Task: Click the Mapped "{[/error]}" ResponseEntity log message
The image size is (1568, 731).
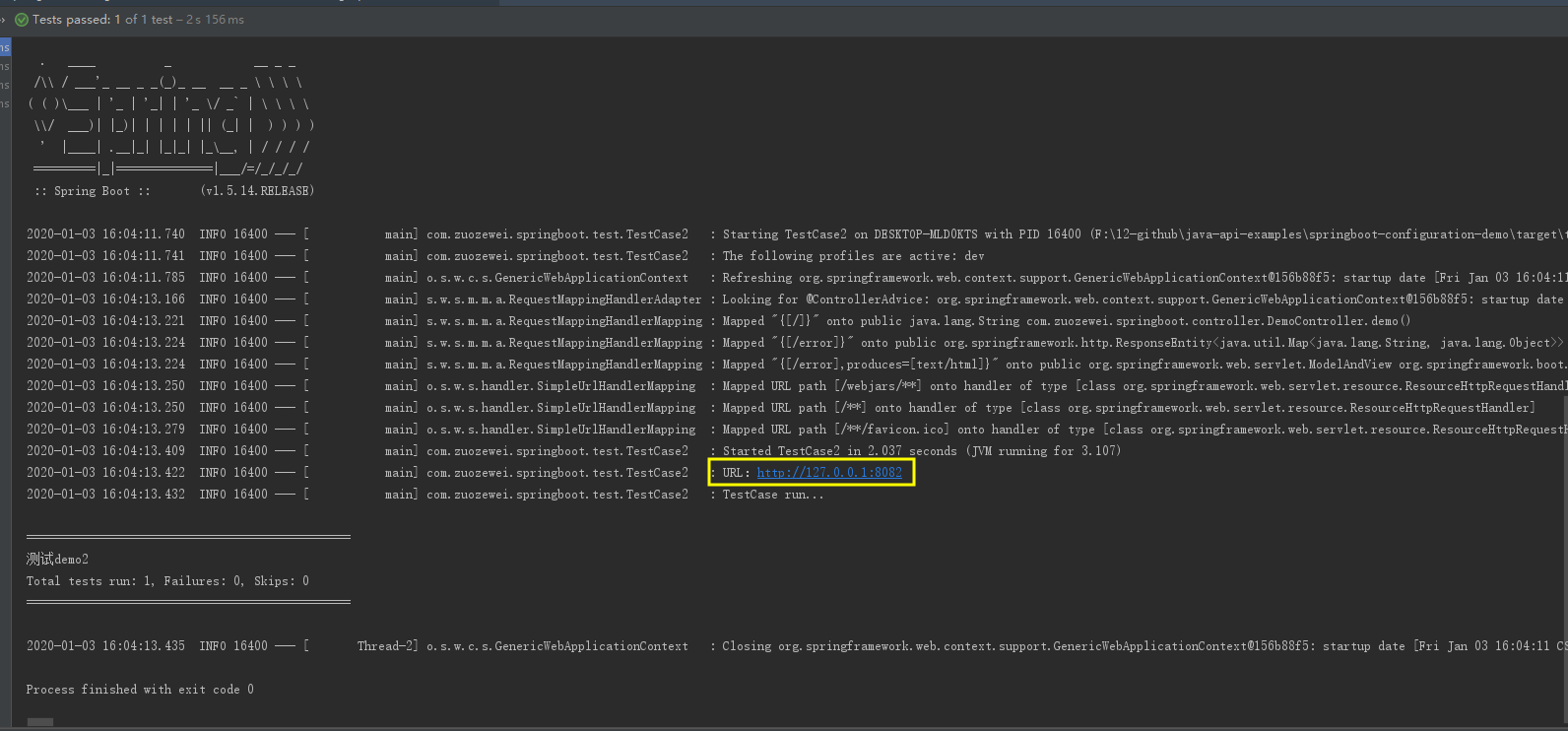Action: coord(1144,343)
